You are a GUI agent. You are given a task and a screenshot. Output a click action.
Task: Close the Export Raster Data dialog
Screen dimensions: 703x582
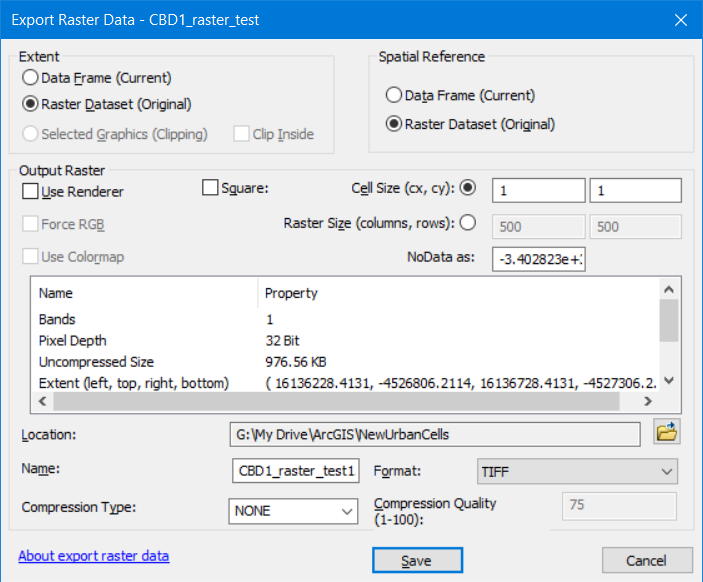tap(681, 20)
